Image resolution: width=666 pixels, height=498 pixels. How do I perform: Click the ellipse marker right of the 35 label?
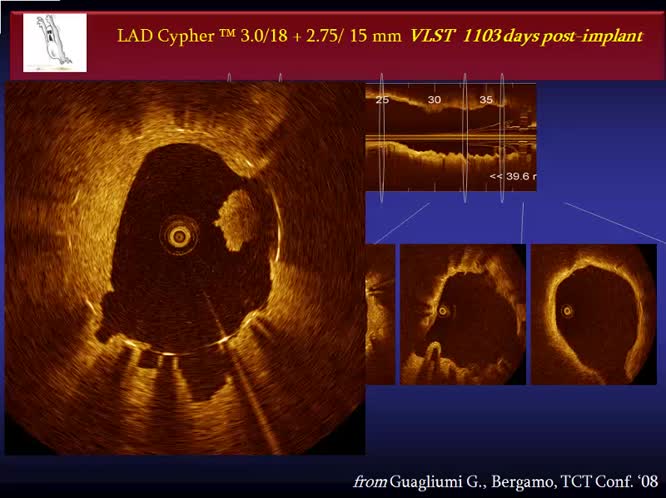pyautogui.click(x=502, y=133)
